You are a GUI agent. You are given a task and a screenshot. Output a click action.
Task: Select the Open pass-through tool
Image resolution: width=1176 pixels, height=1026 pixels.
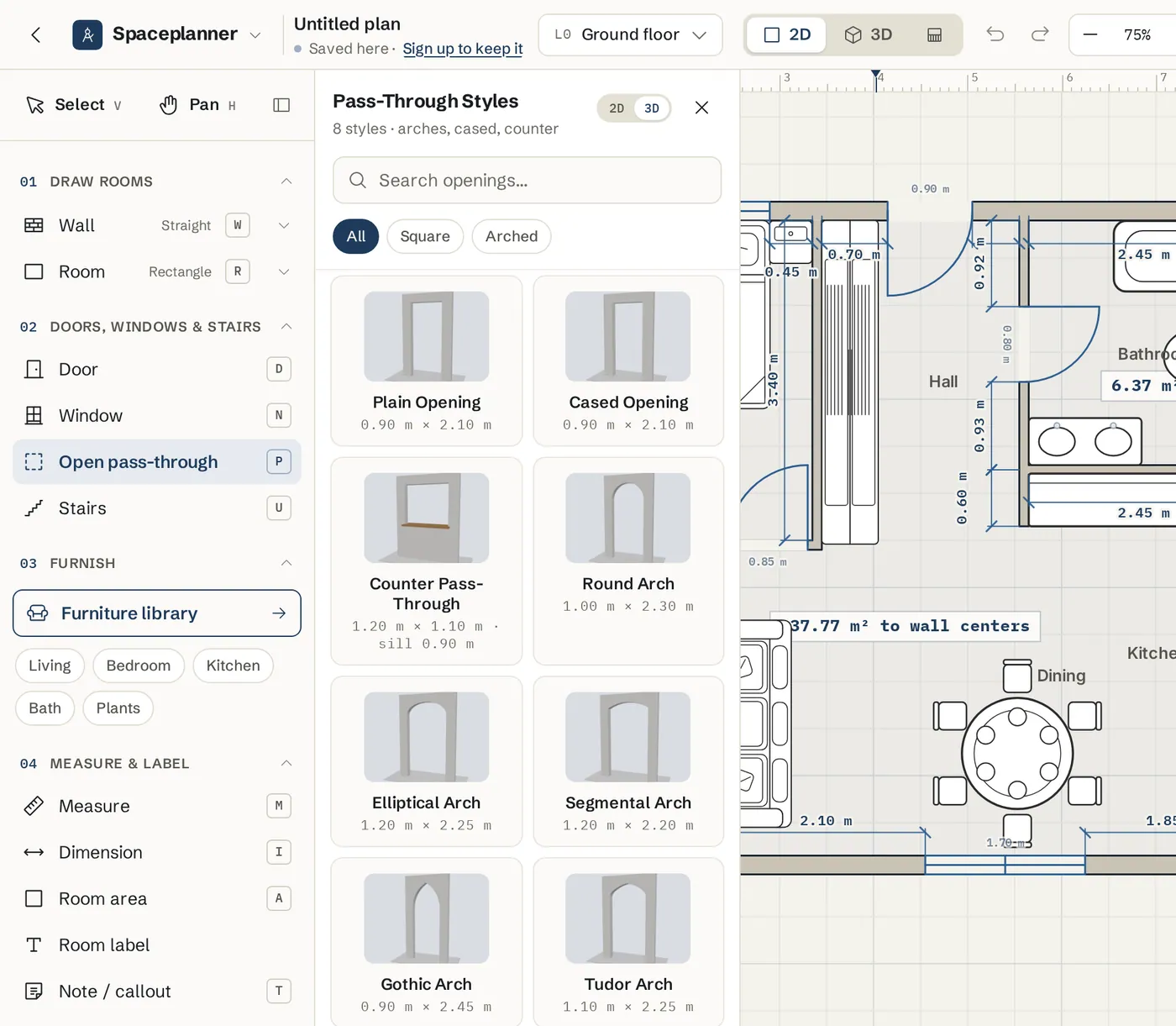pos(157,461)
